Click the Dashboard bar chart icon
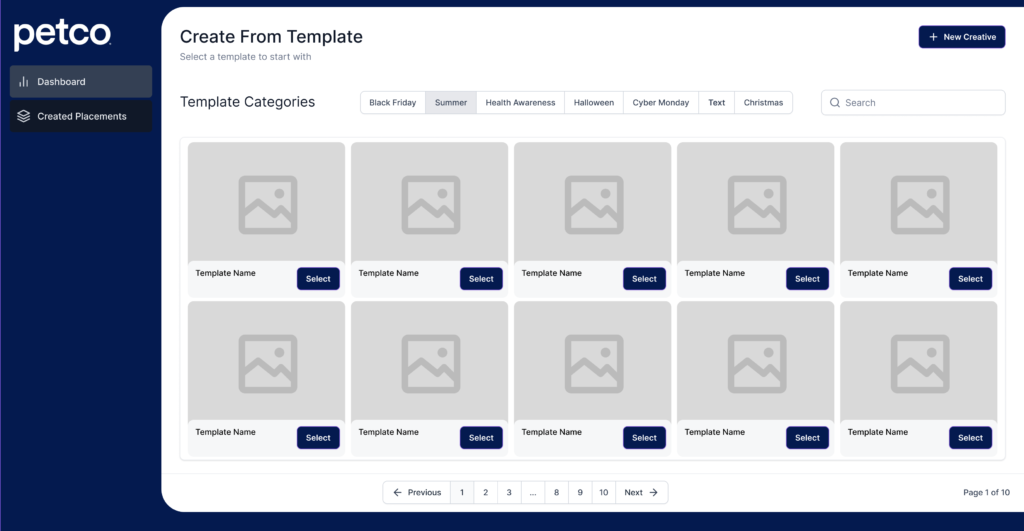Image resolution: width=1024 pixels, height=531 pixels. [x=24, y=82]
